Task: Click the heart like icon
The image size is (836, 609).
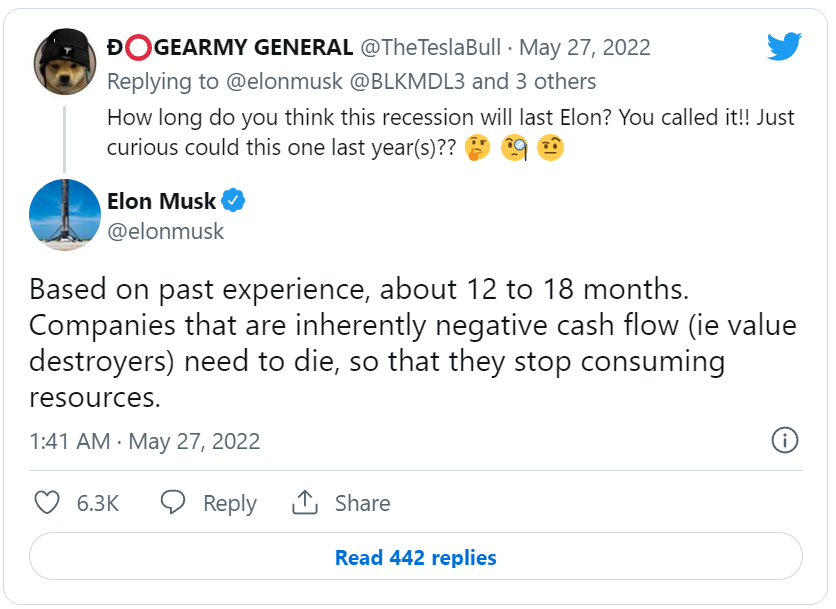Action: (x=47, y=503)
